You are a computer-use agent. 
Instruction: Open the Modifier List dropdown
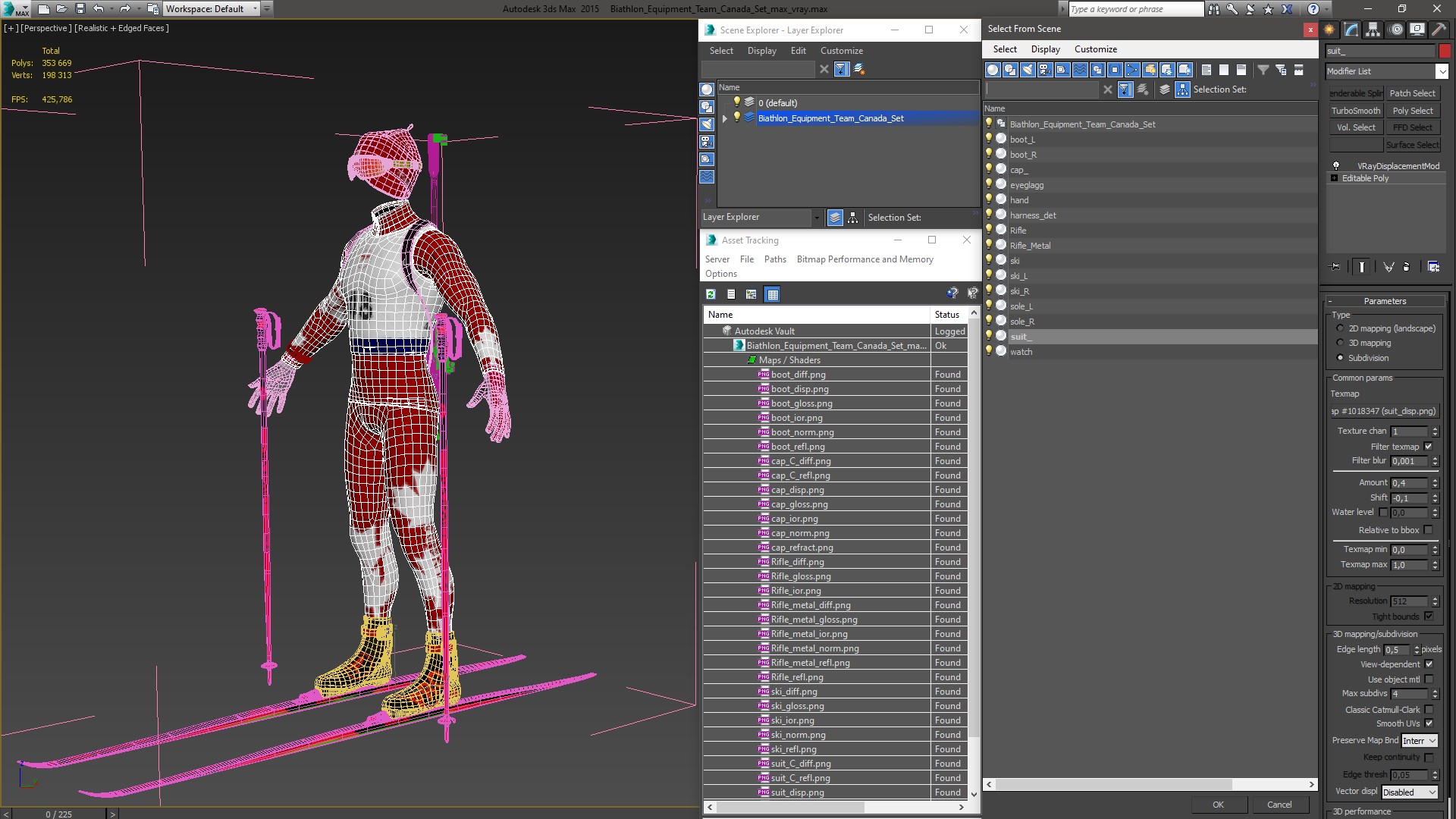1442,71
